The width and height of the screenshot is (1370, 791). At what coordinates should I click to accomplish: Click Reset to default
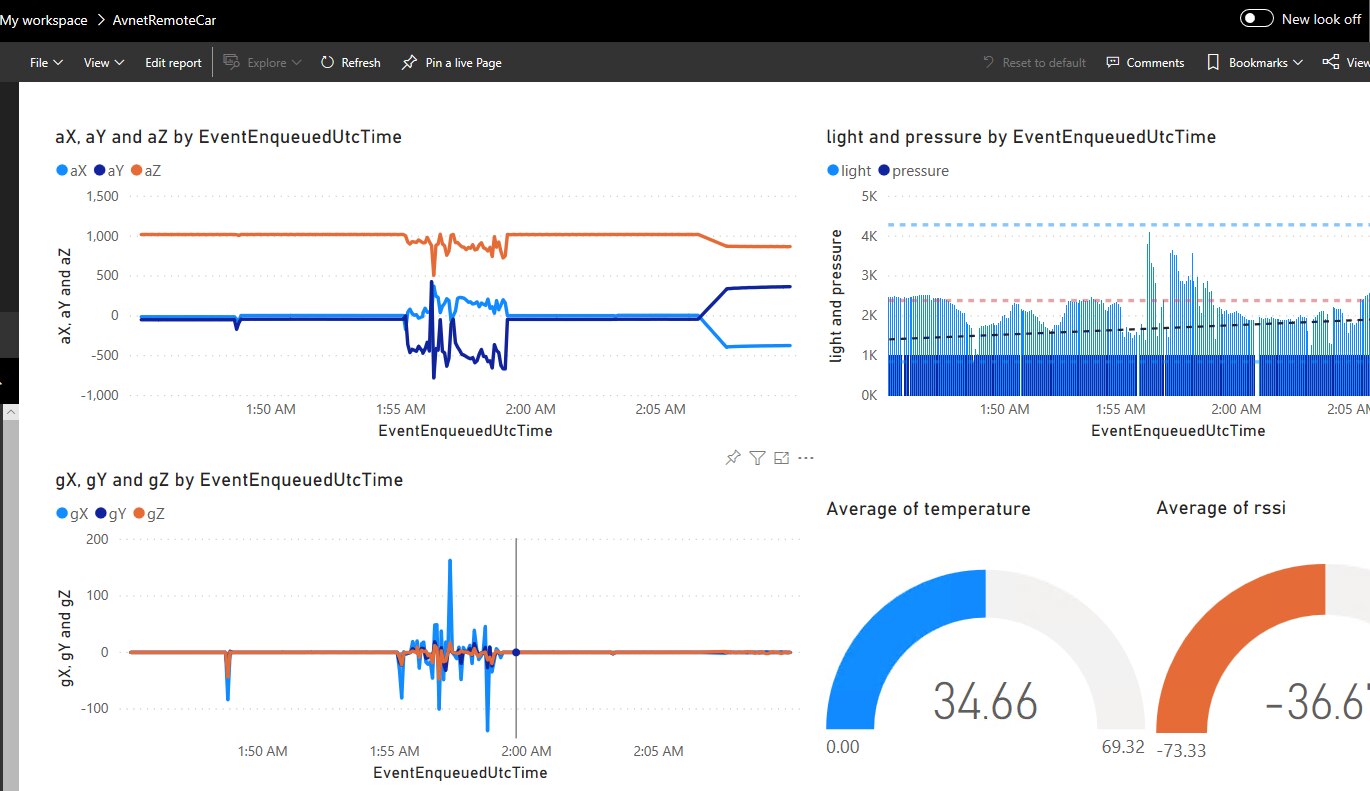click(x=1034, y=62)
